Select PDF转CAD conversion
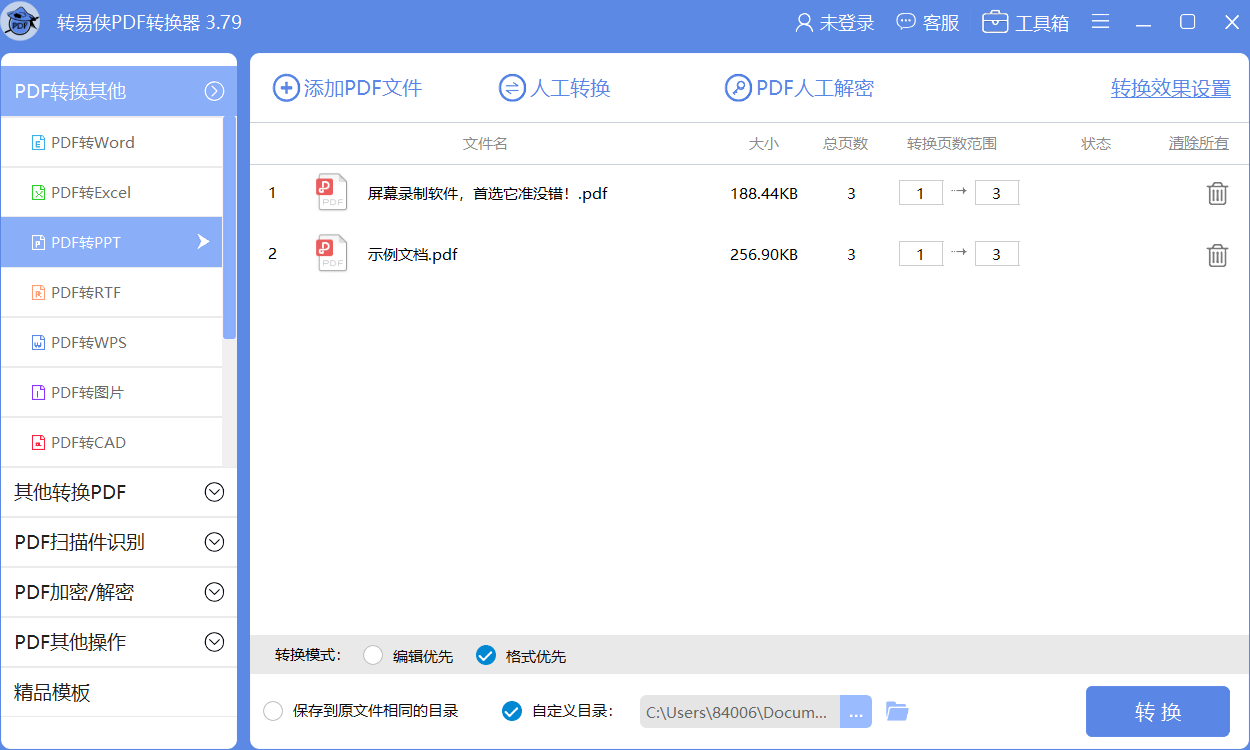This screenshot has height=750, width=1250. [x=111, y=442]
